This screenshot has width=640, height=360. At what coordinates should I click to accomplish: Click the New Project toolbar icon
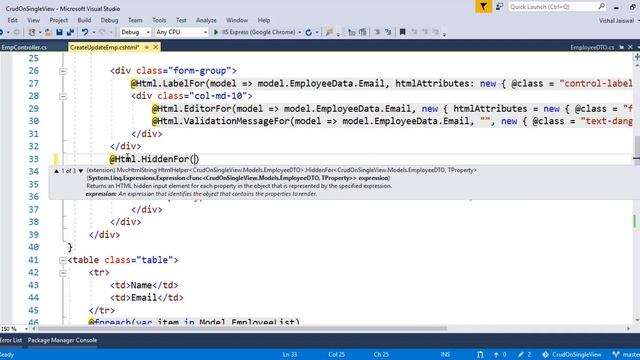click(31, 32)
